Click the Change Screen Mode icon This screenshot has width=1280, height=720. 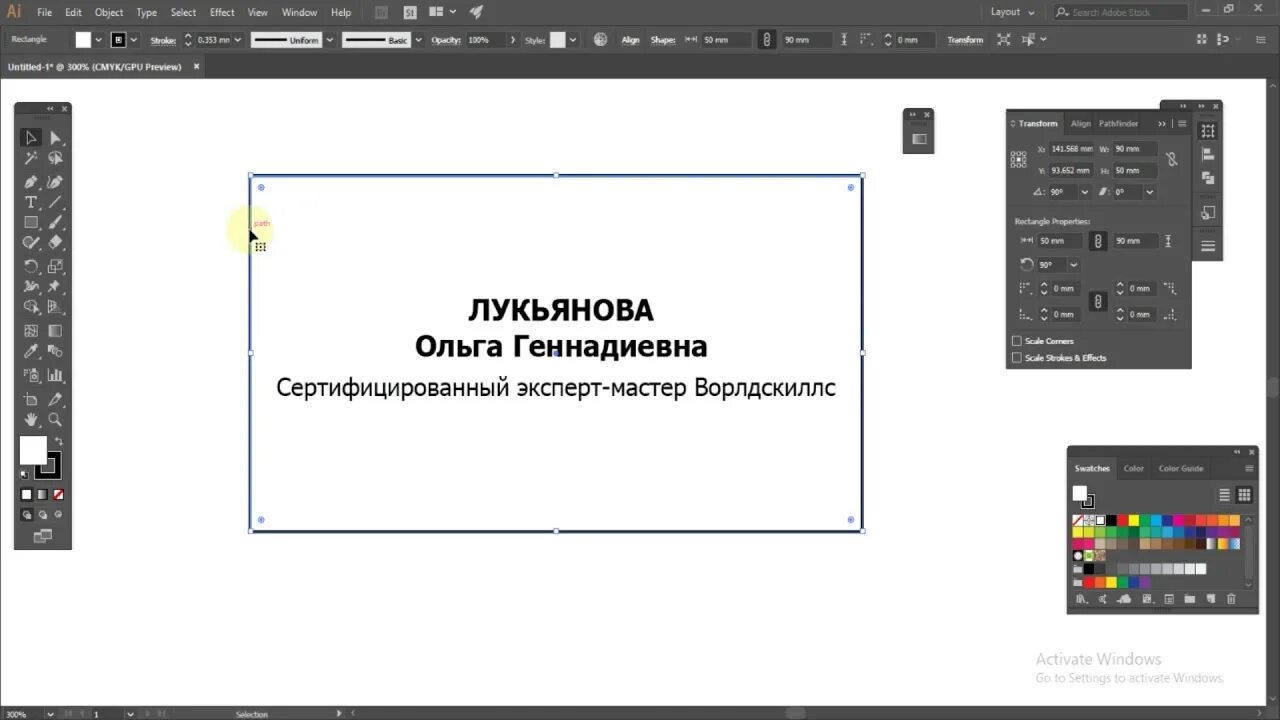pos(42,536)
